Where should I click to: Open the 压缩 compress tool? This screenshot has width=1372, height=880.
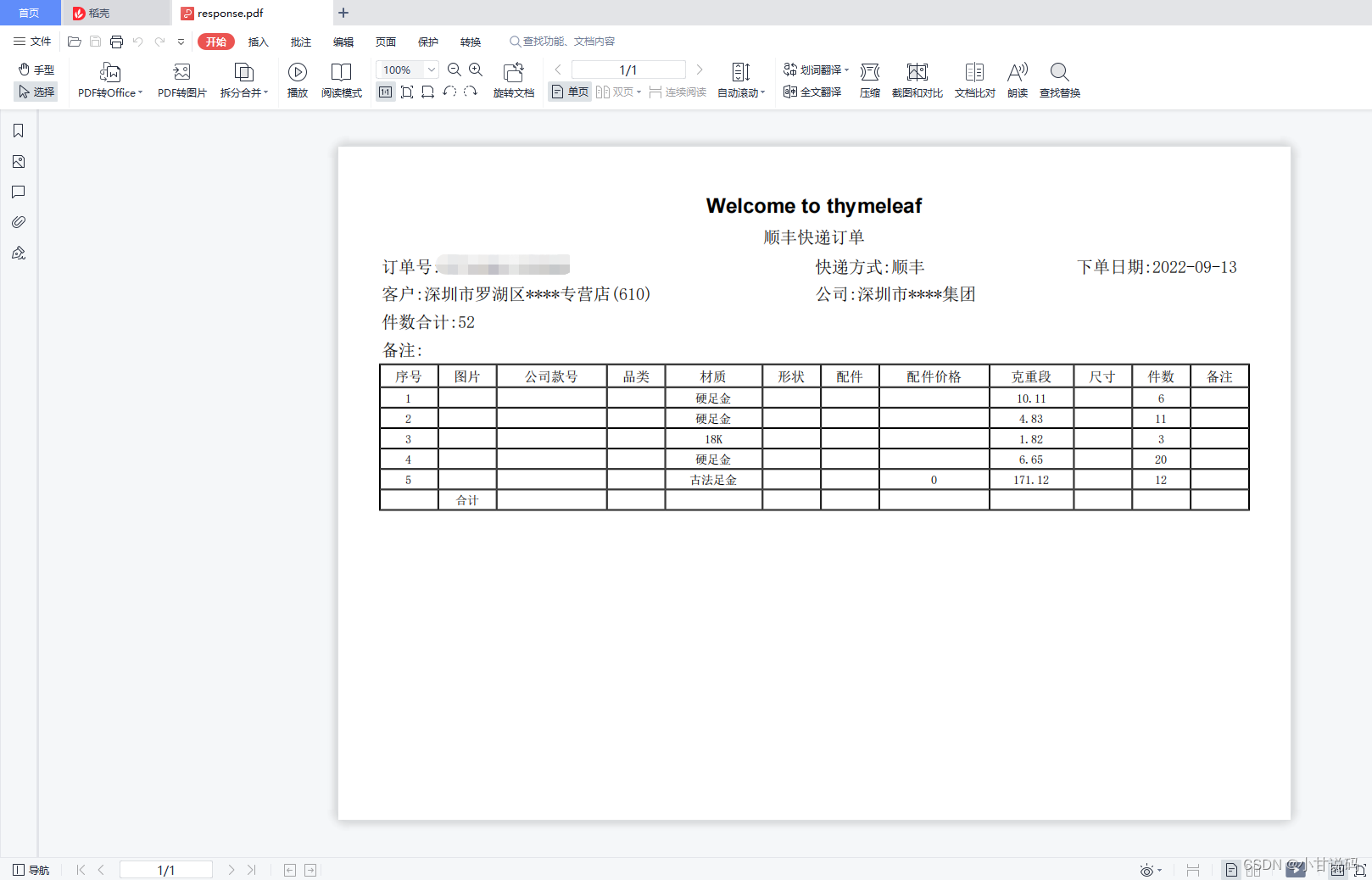click(869, 73)
